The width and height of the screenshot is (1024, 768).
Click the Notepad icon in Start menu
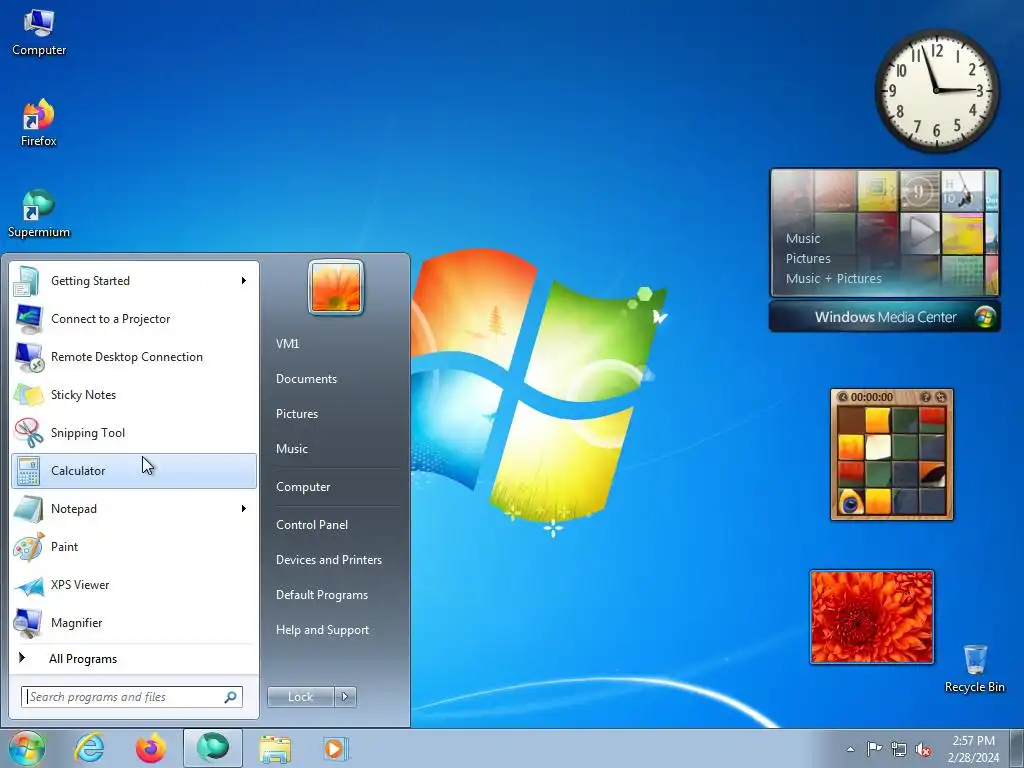pyautogui.click(x=28, y=509)
